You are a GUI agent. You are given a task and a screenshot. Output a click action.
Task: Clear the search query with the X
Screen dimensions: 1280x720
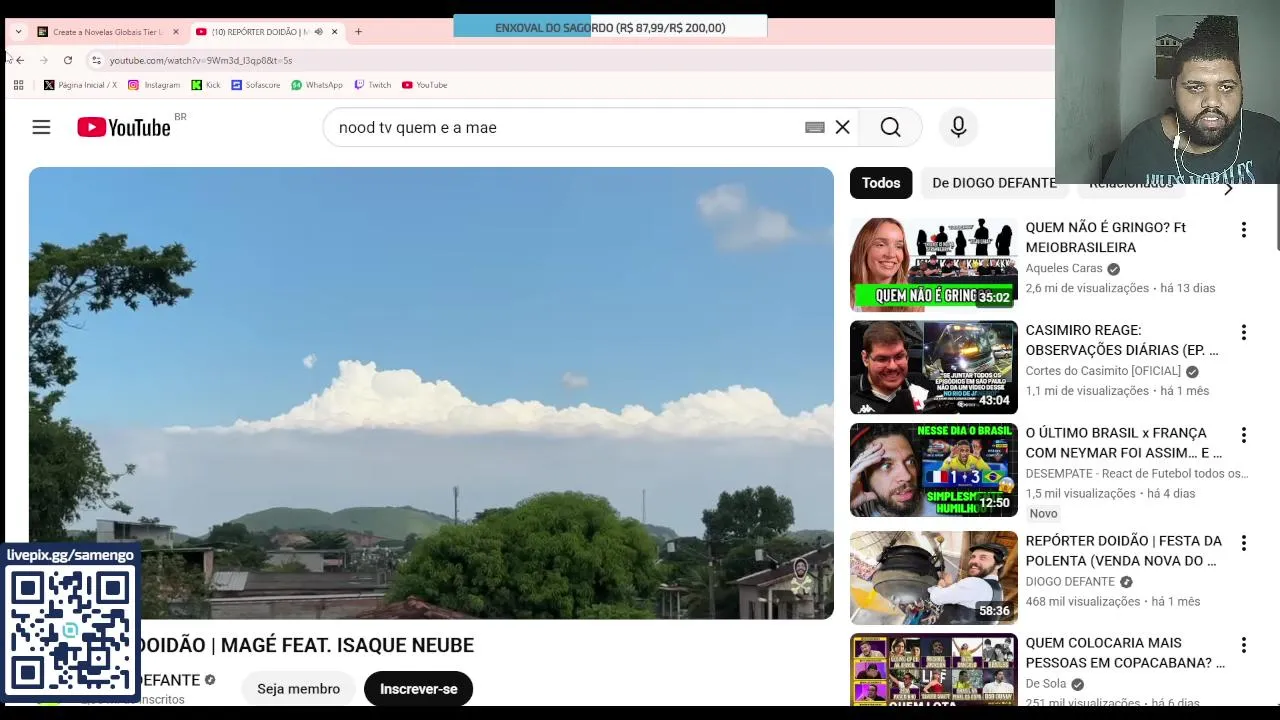tap(843, 127)
